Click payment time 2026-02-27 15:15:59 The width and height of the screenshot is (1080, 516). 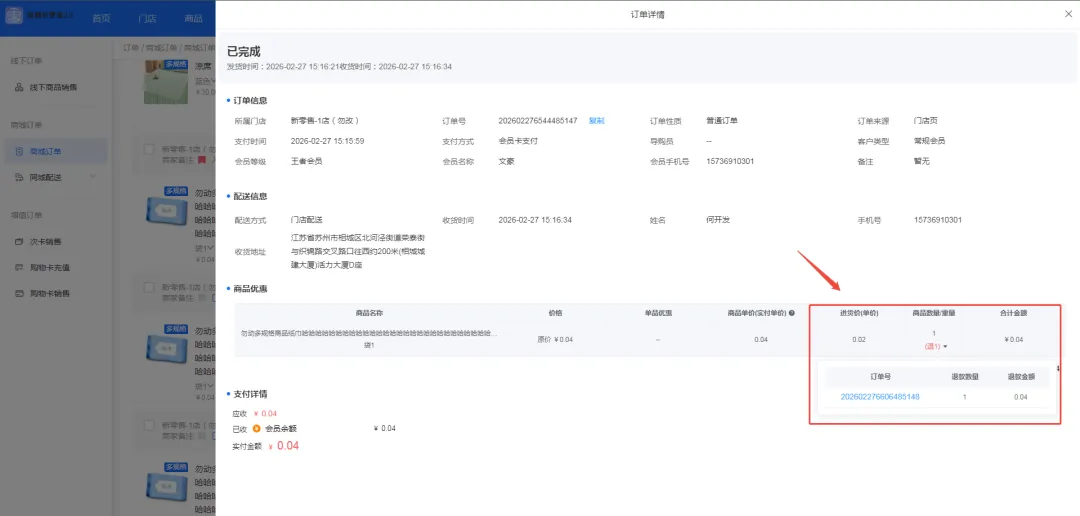pos(327,141)
